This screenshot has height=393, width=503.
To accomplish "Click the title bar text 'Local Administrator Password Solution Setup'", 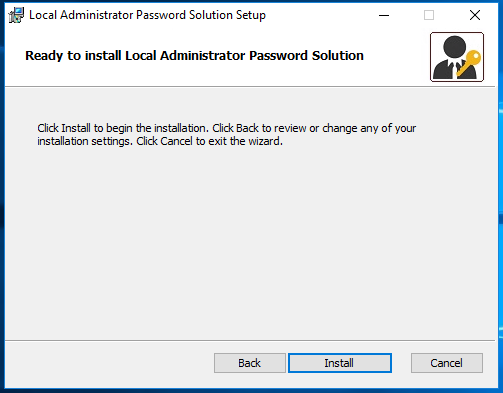I will [x=147, y=15].
